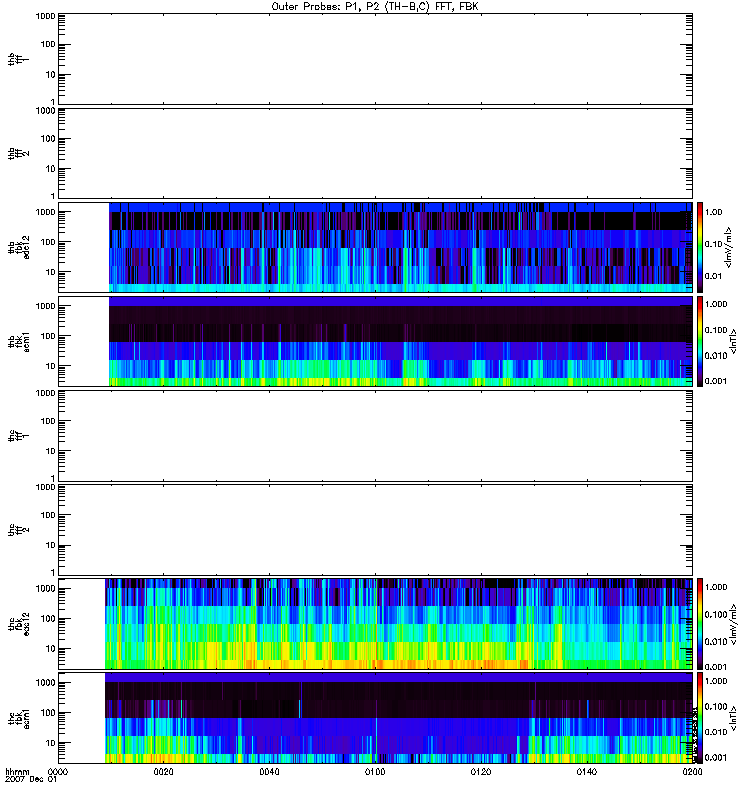The width and height of the screenshot is (750, 800).
Task: Click the nT color bar beside thc scm1
Action: pyautogui.click(x=700, y=718)
